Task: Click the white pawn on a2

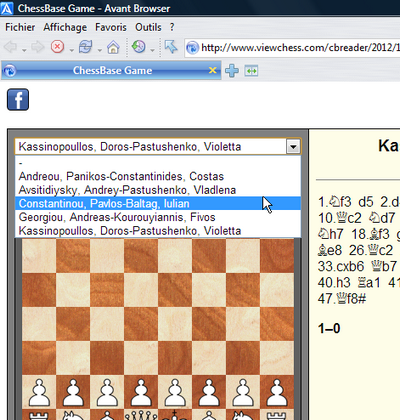Action: pos(39,392)
